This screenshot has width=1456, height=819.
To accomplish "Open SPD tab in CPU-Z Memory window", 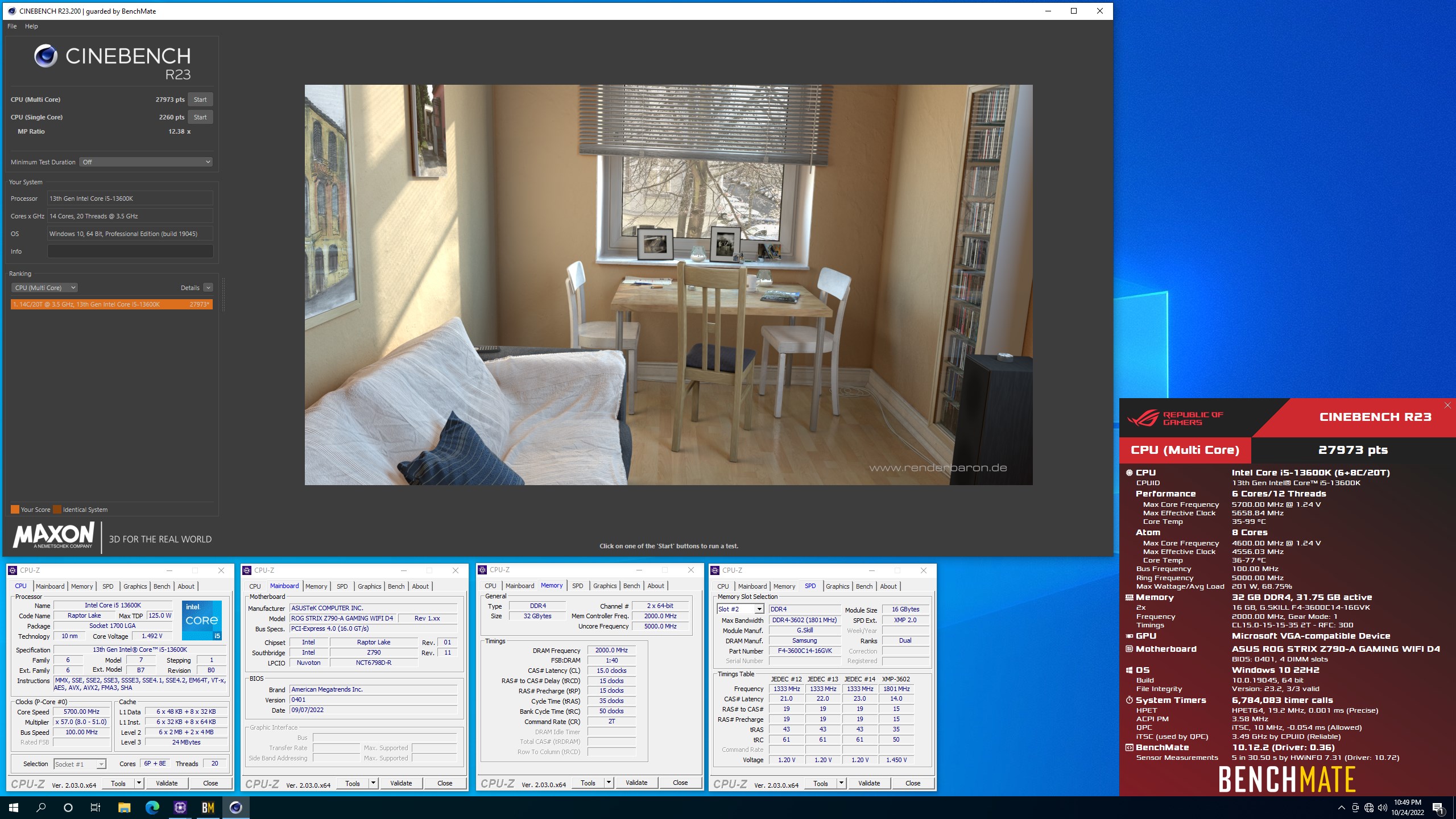I will 578,586.
